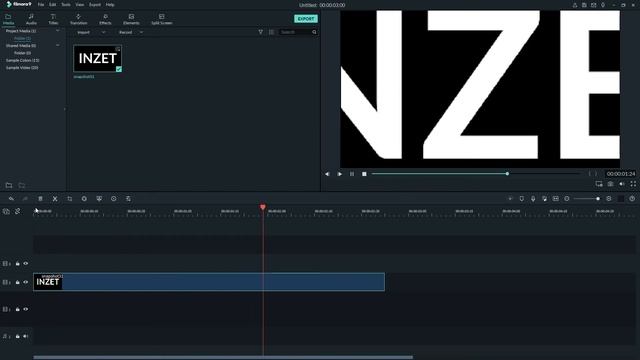Click the timeline zoom out minus icon
This screenshot has width=640, height=360.
(567, 199)
